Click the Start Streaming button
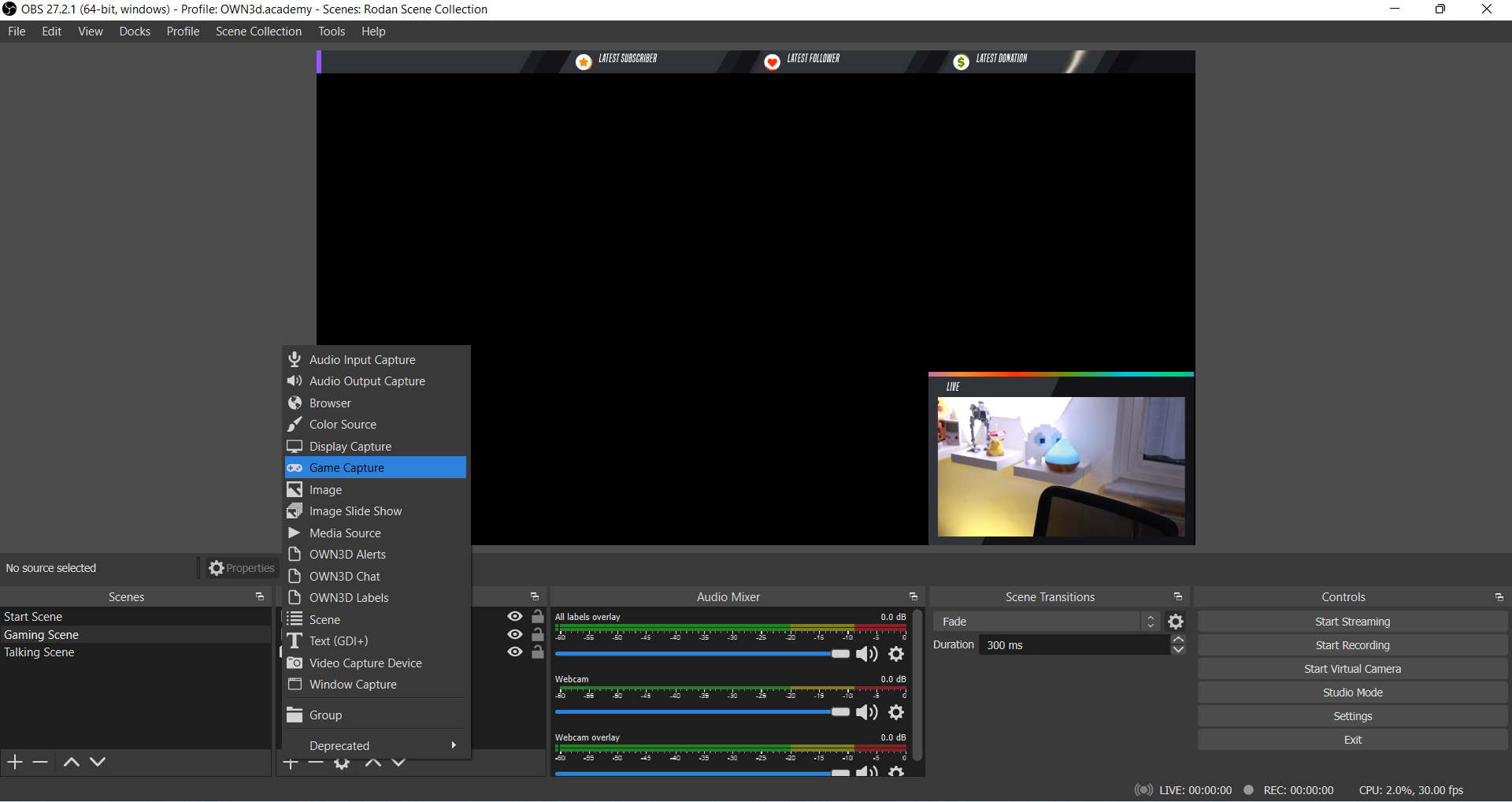The image size is (1512, 802). click(1352, 622)
